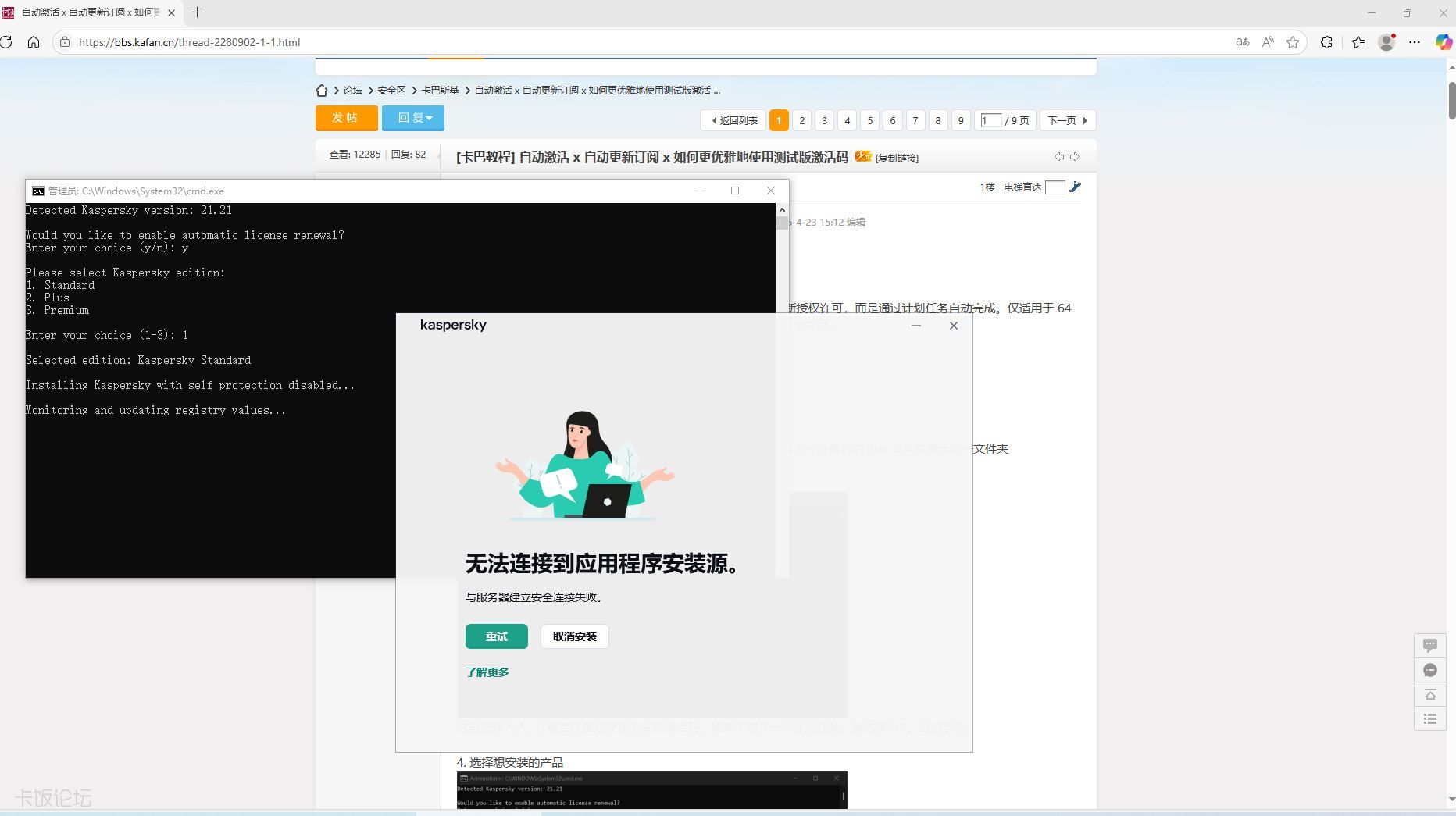Image resolution: width=1456 pixels, height=816 pixels.
Task: Click the list view icon in side toolbar
Action: coord(1430,718)
